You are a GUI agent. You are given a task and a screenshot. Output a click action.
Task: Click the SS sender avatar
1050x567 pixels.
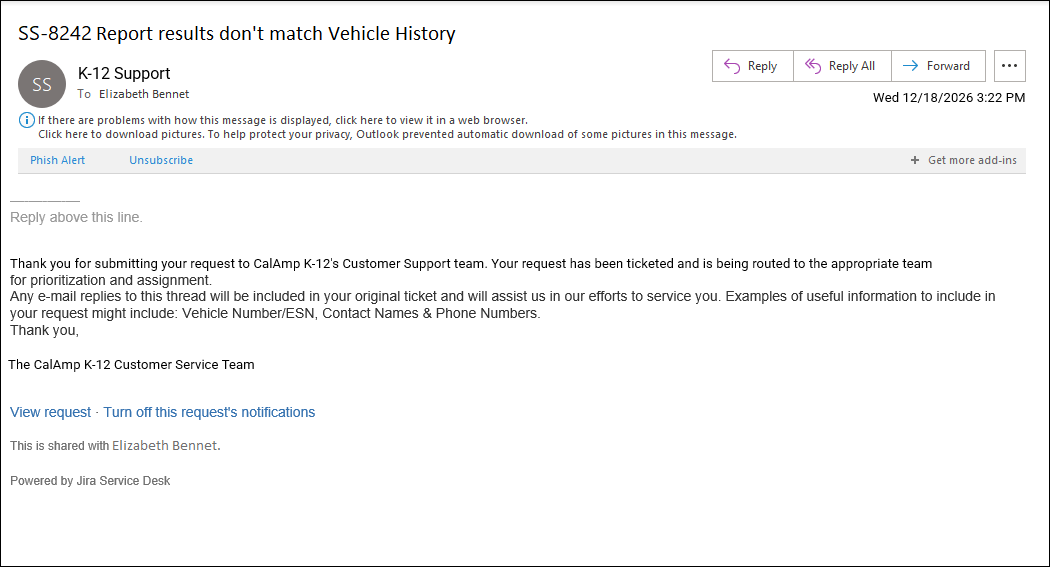[x=42, y=84]
